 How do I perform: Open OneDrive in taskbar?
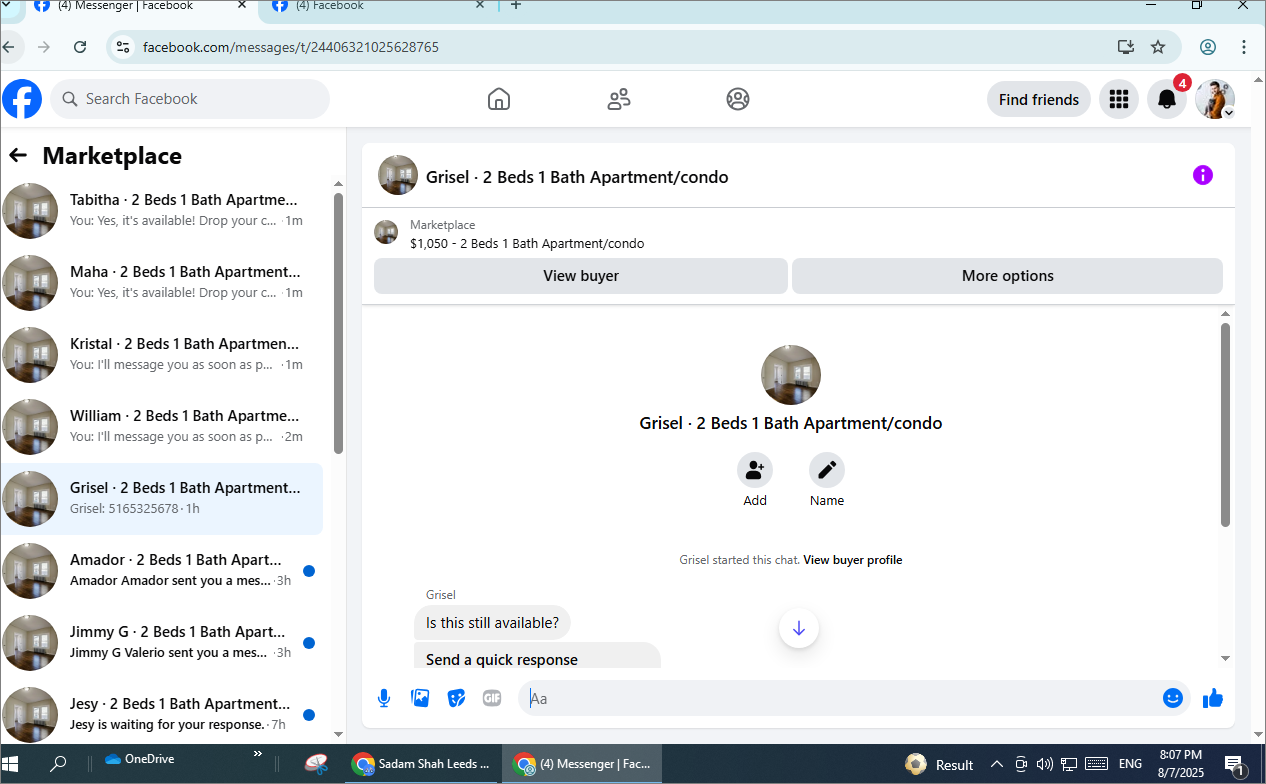140,759
